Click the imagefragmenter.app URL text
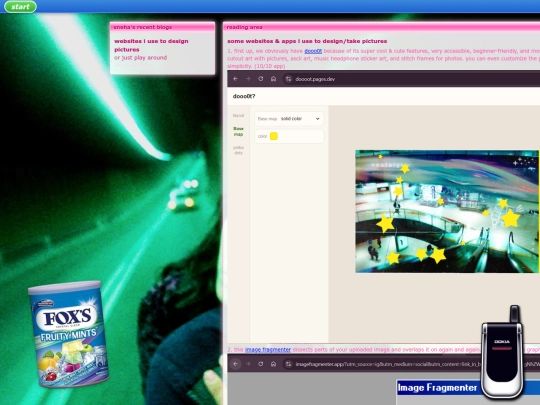Viewport: 540px width, 405px height. tap(388, 364)
